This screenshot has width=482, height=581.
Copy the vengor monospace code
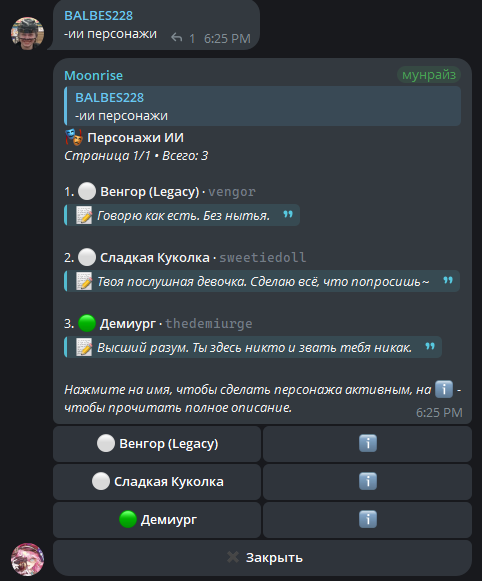(x=232, y=192)
